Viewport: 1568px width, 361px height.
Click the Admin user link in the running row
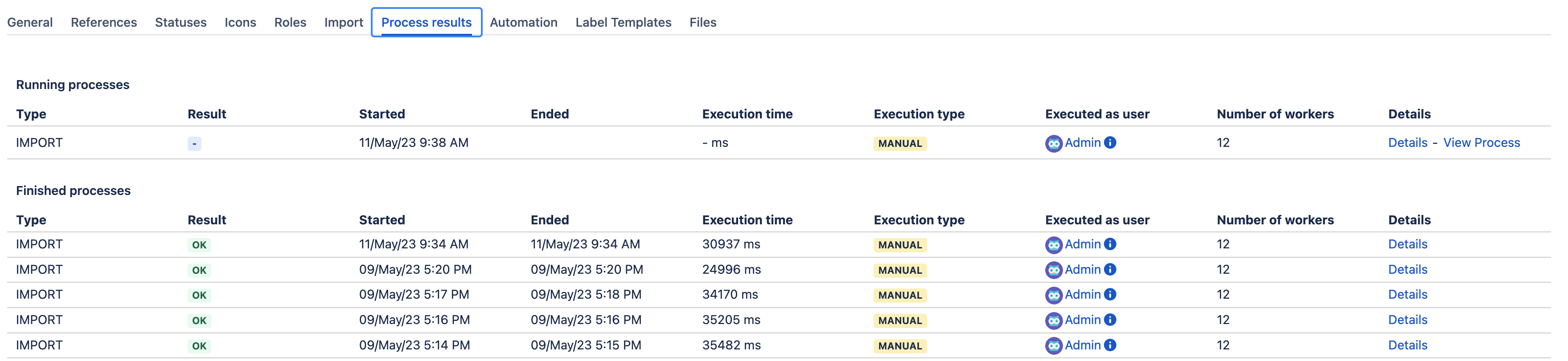(x=1083, y=143)
